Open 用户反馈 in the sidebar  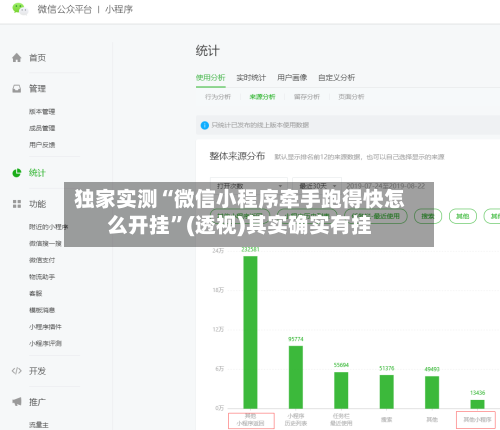pyautogui.click(x=42, y=145)
